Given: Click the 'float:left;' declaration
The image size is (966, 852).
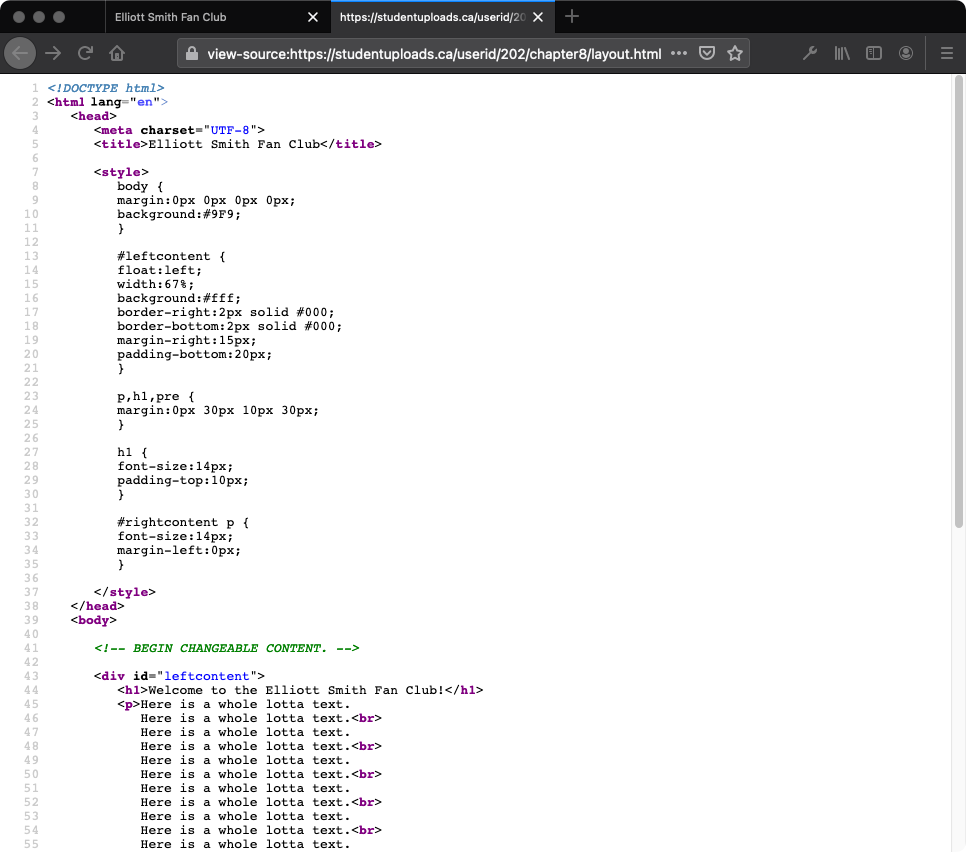Looking at the screenshot, I should (160, 270).
